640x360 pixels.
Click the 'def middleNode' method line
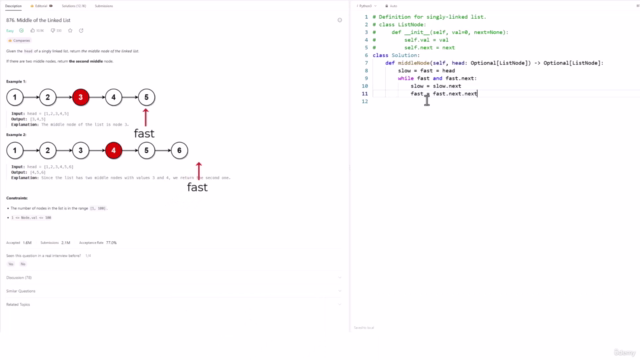pos(494,63)
